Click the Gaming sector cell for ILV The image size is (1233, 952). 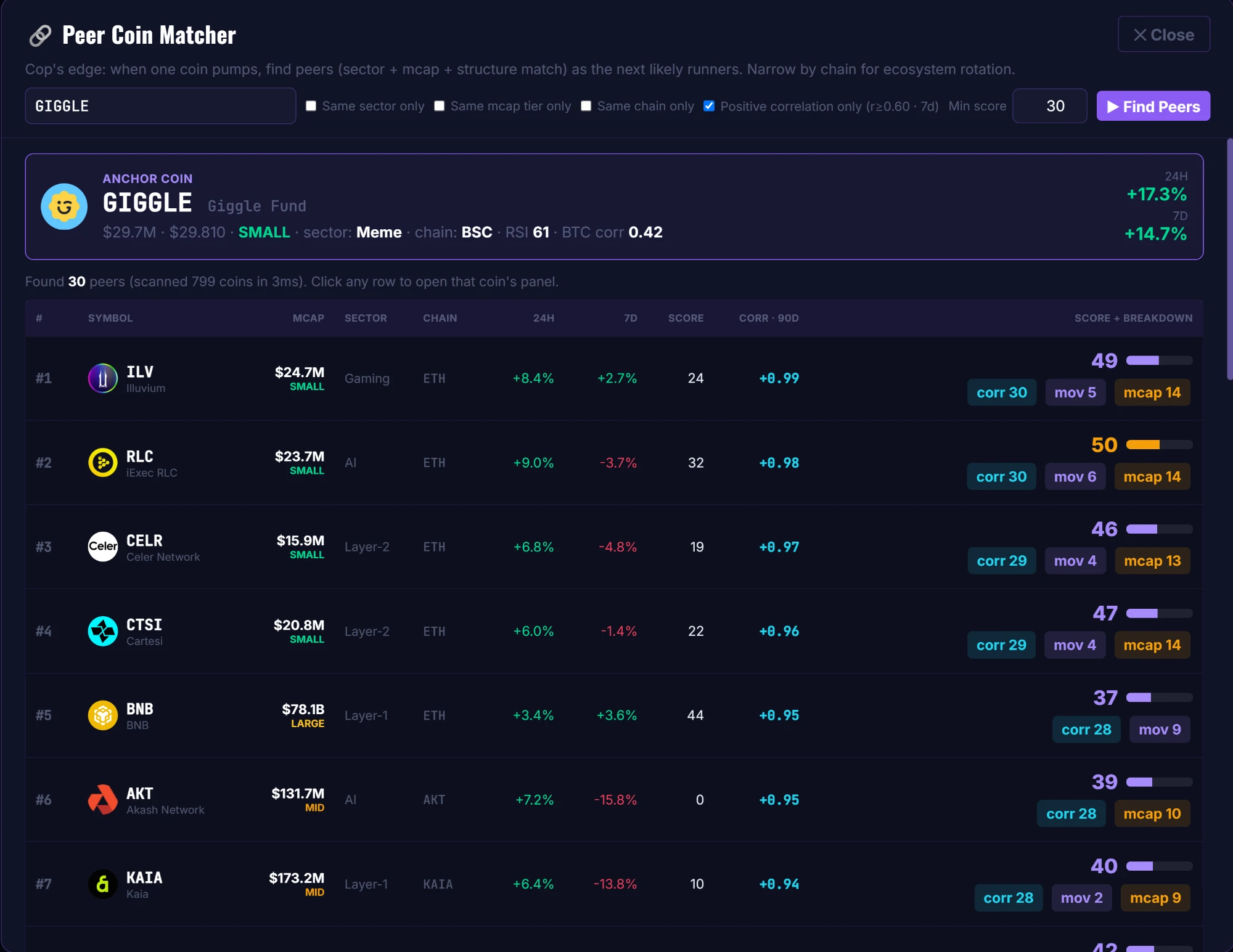click(367, 378)
